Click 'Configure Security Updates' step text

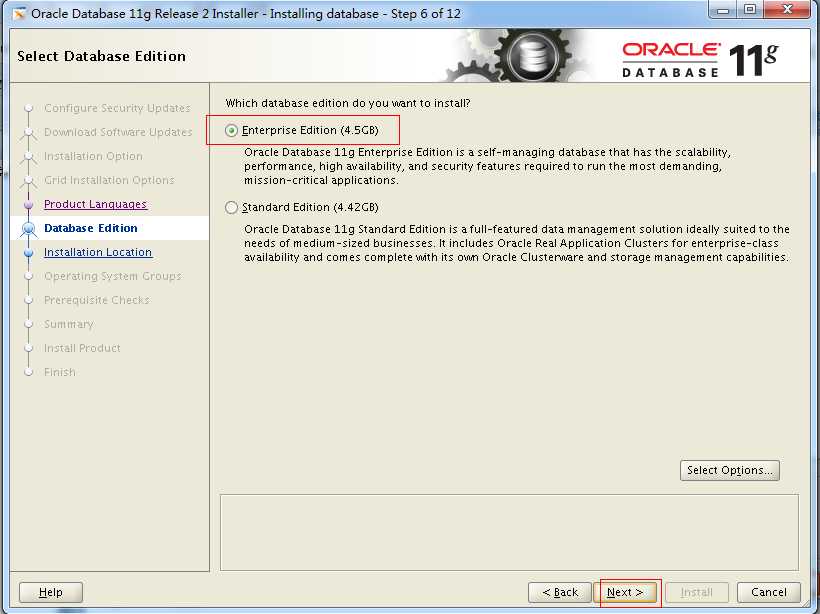[x=117, y=108]
